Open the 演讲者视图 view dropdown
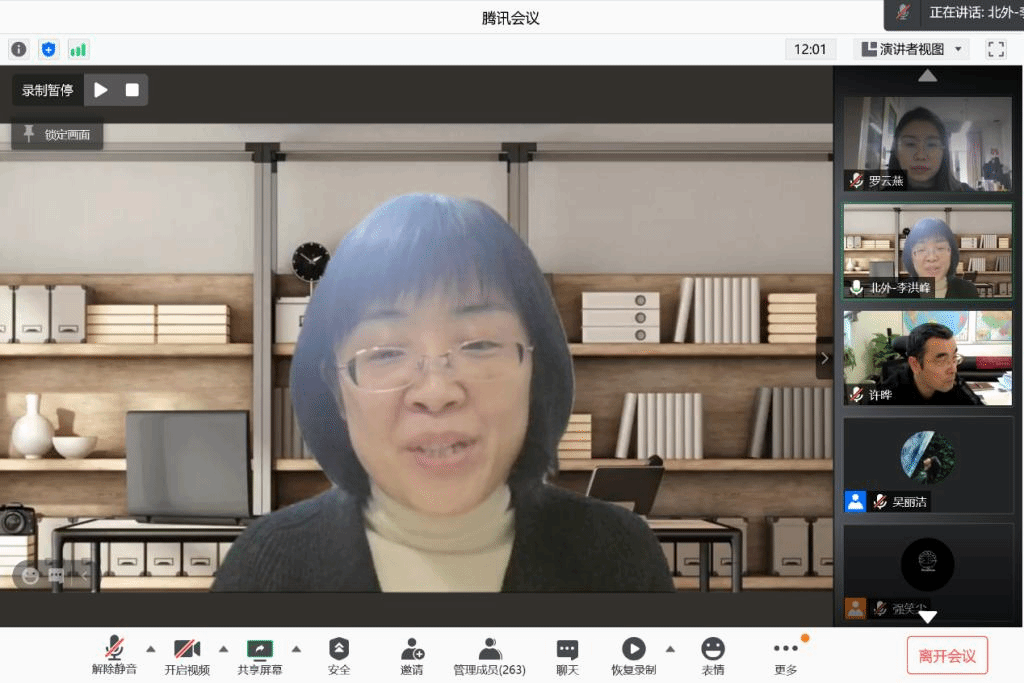This screenshot has width=1024, height=683. coord(911,49)
